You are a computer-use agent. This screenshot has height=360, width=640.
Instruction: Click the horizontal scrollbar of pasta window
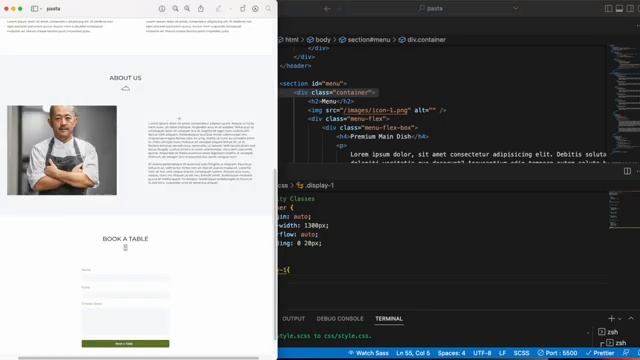coord(139,358)
